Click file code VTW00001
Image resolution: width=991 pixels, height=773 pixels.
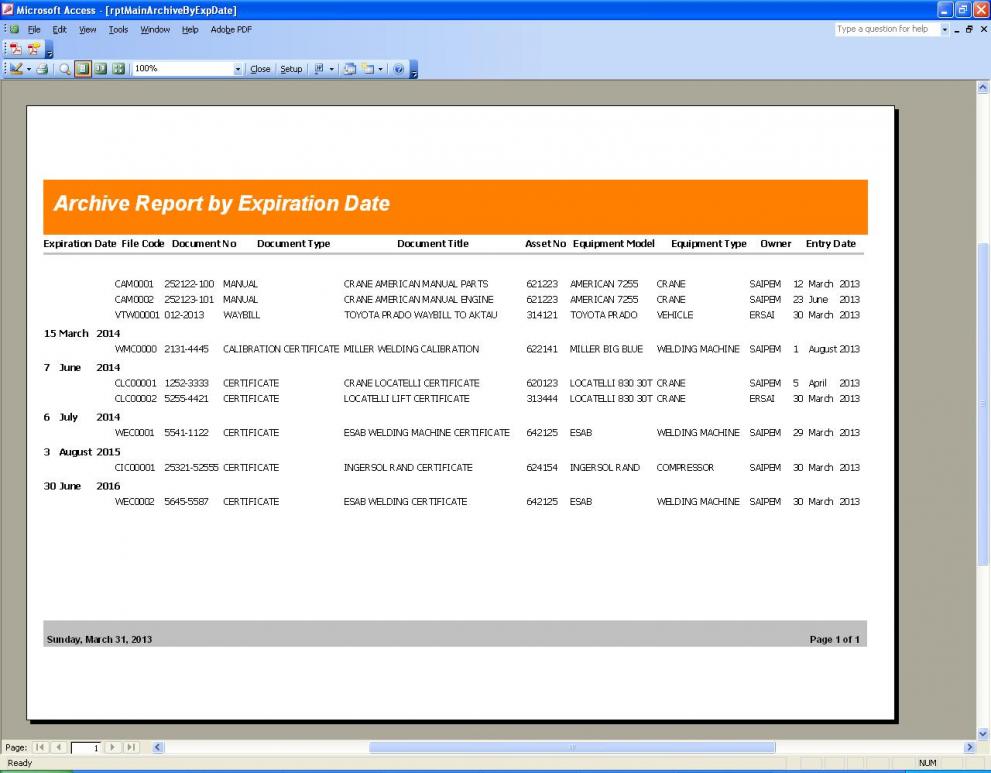coord(137,315)
